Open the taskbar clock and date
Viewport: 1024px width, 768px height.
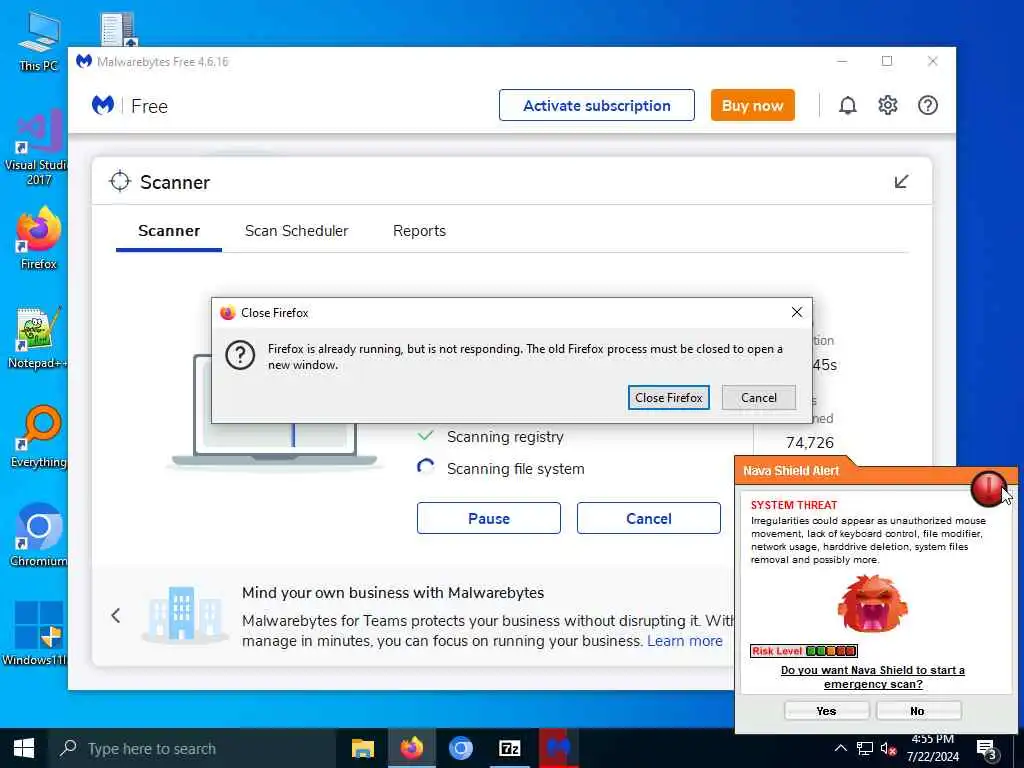(933, 748)
